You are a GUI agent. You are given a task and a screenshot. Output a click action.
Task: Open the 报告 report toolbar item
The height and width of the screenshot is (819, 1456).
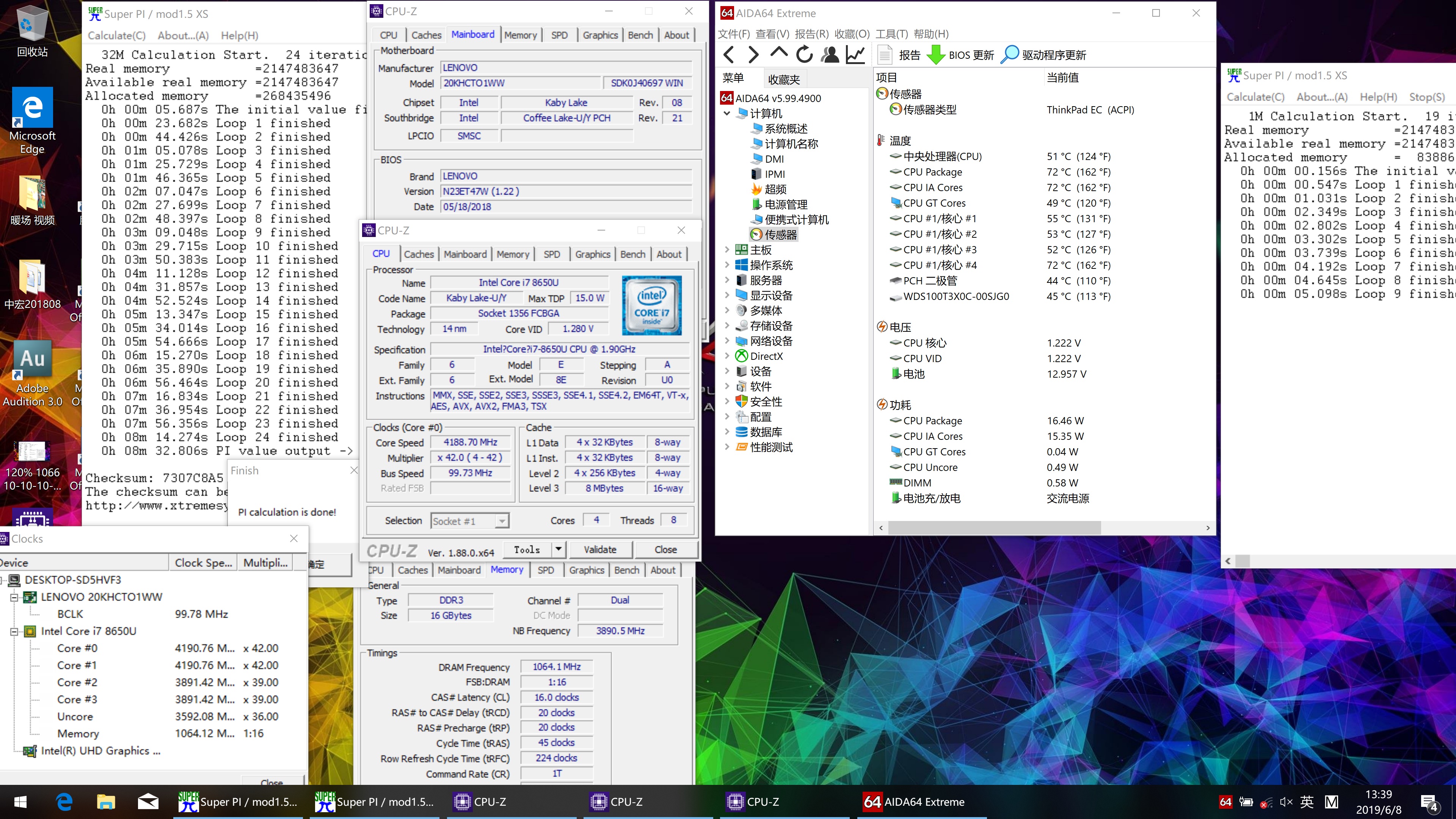tap(899, 55)
